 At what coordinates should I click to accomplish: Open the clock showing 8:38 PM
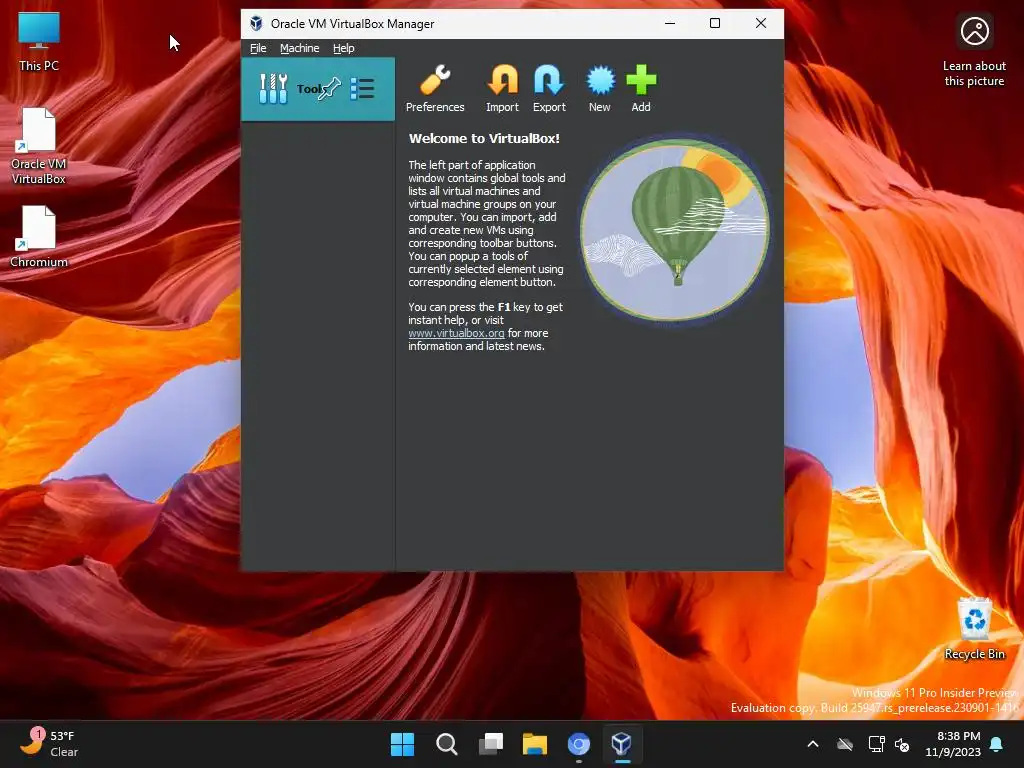(953, 744)
